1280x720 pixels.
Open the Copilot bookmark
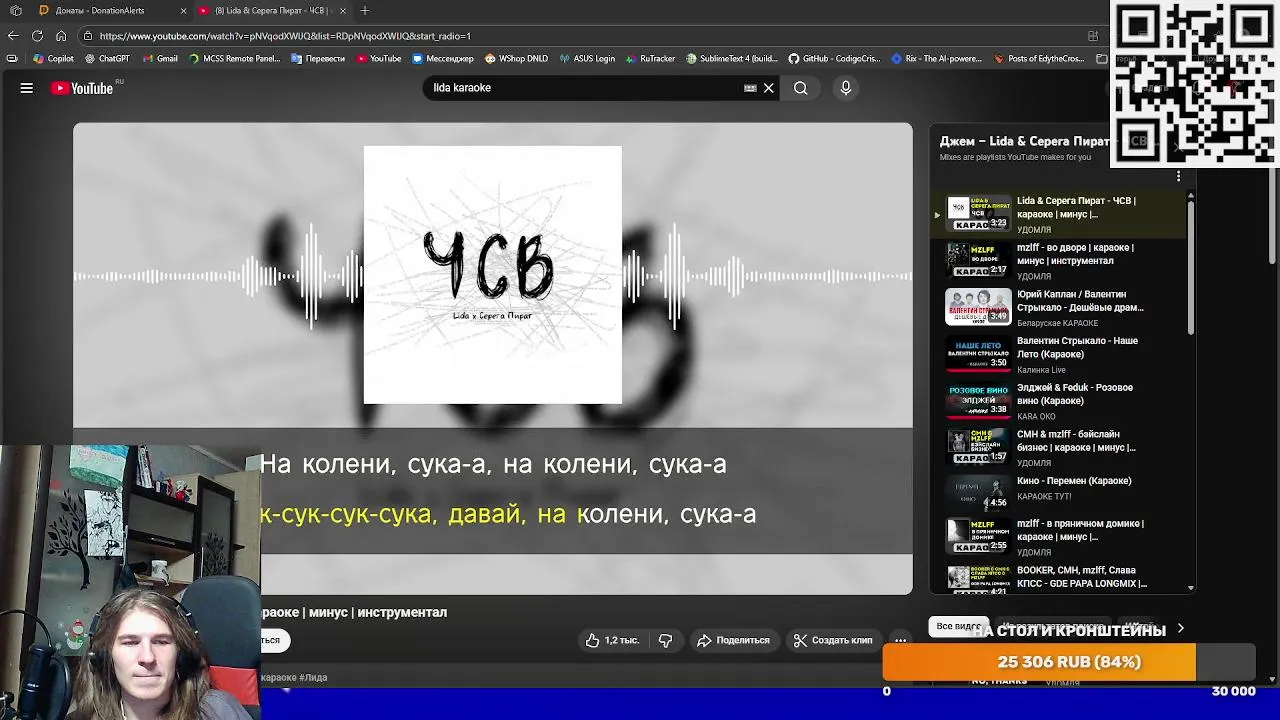(x=53, y=59)
